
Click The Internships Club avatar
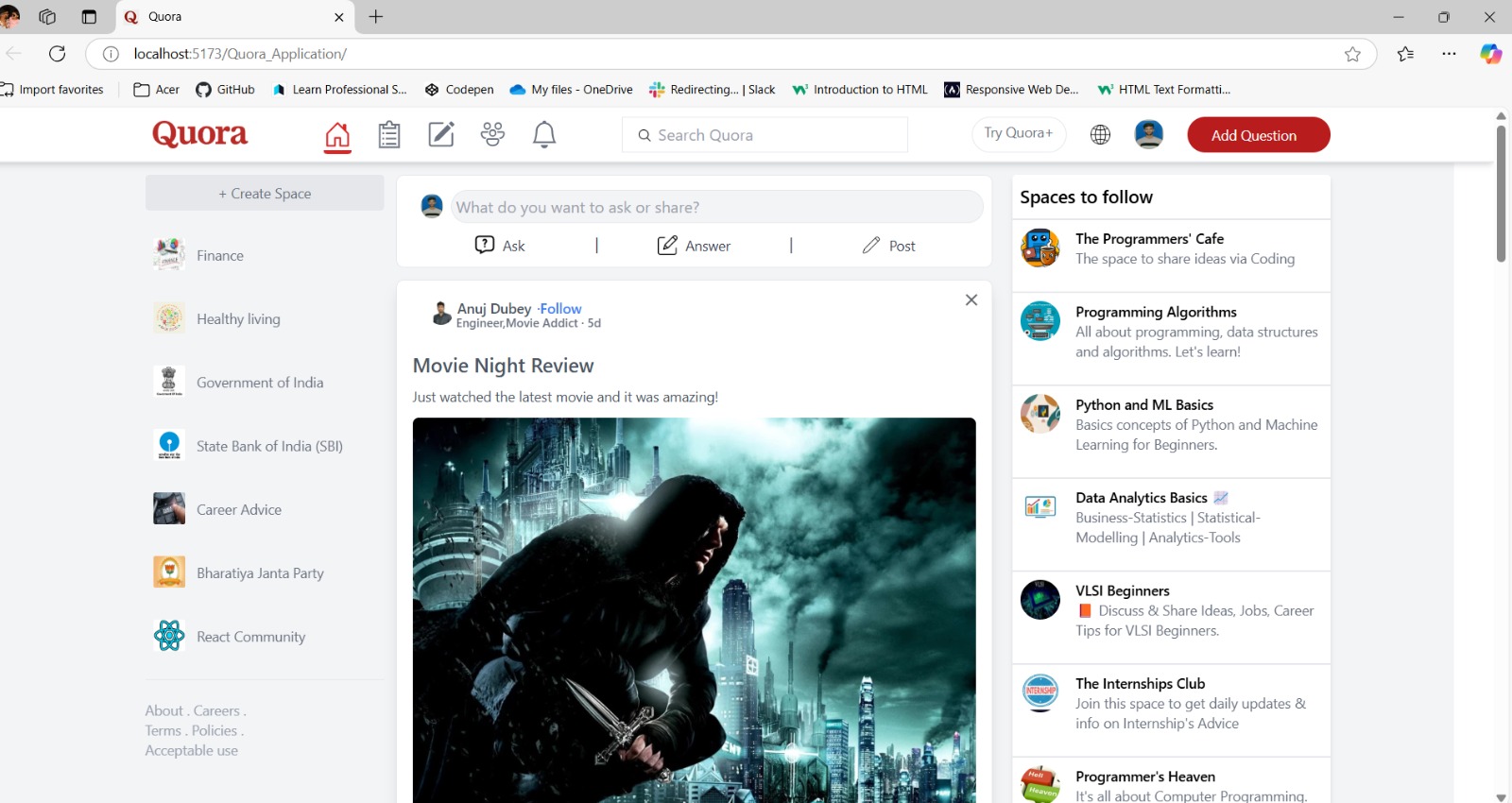[1040, 692]
